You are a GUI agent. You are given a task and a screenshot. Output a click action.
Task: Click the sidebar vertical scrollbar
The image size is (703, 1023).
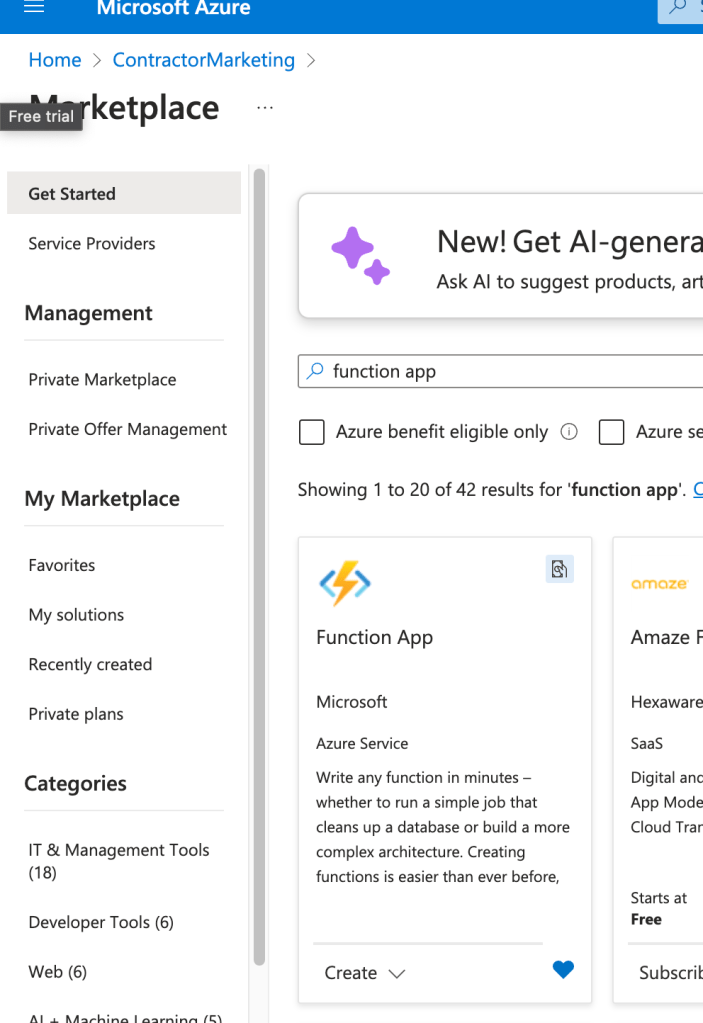(x=259, y=566)
